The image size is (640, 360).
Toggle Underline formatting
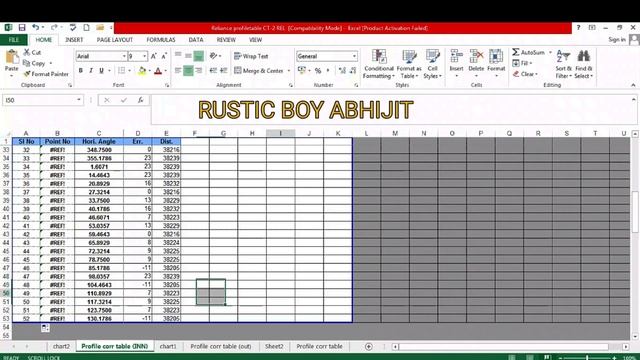(x=101, y=71)
